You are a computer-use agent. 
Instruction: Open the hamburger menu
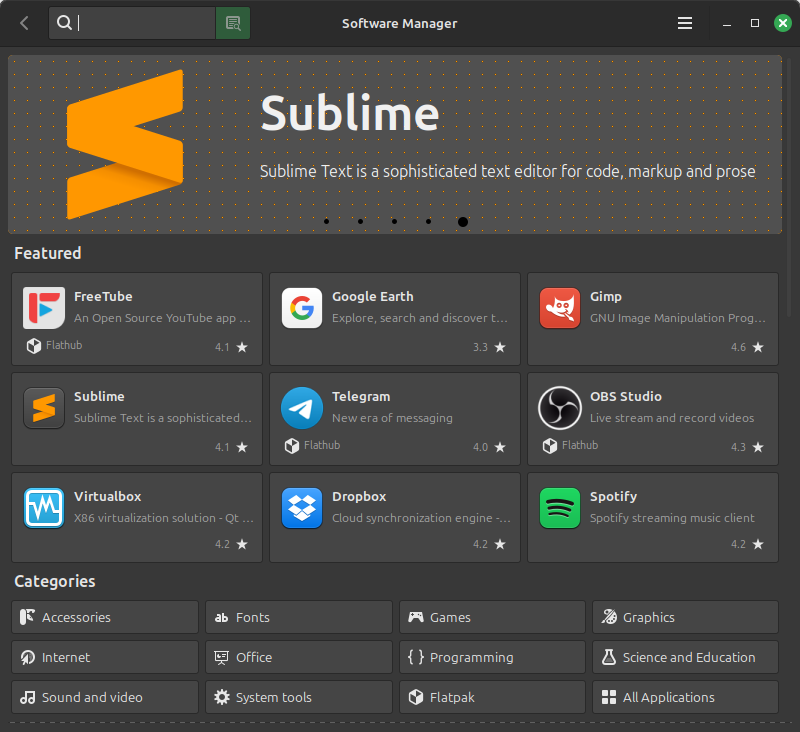[x=685, y=22]
